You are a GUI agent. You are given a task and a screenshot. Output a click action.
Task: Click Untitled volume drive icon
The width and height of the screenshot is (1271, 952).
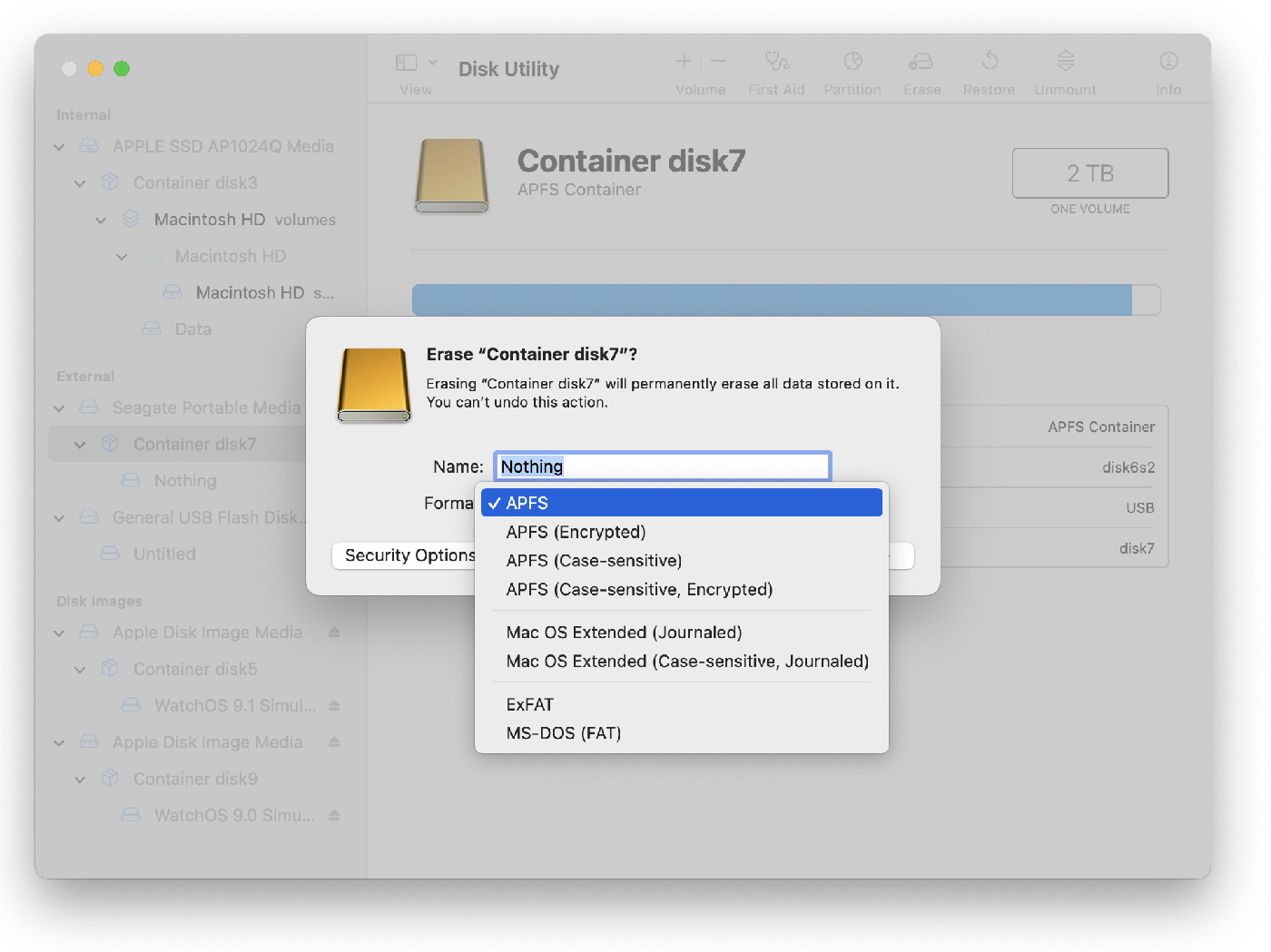tap(110, 553)
